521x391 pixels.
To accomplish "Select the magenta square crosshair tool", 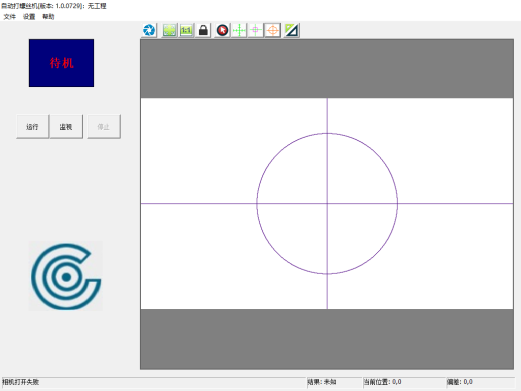I will (x=256, y=30).
